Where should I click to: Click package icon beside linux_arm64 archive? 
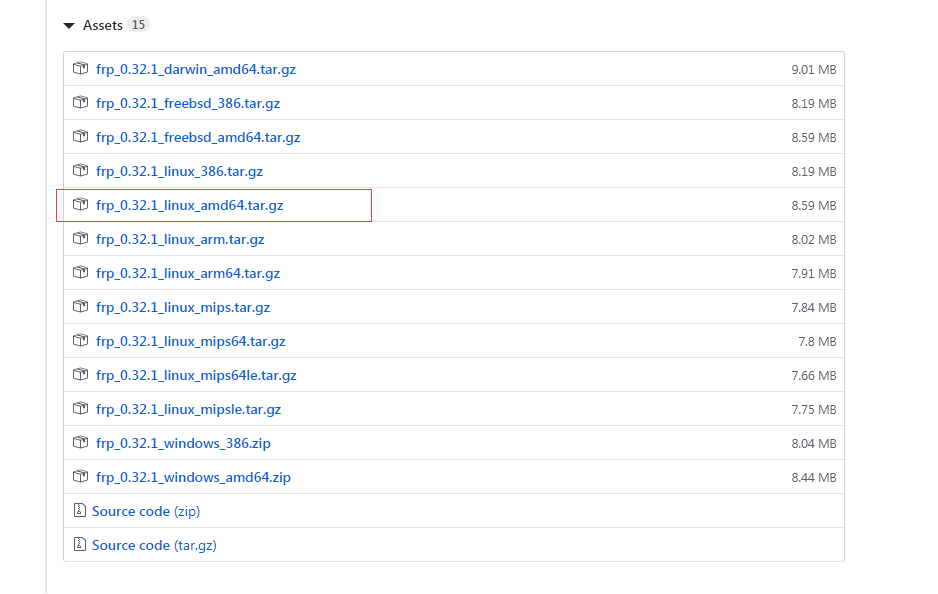pyautogui.click(x=80, y=272)
